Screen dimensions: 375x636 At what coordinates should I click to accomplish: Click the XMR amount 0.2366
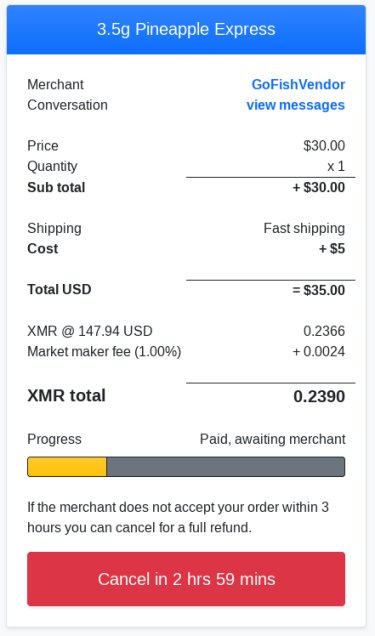[324, 331]
